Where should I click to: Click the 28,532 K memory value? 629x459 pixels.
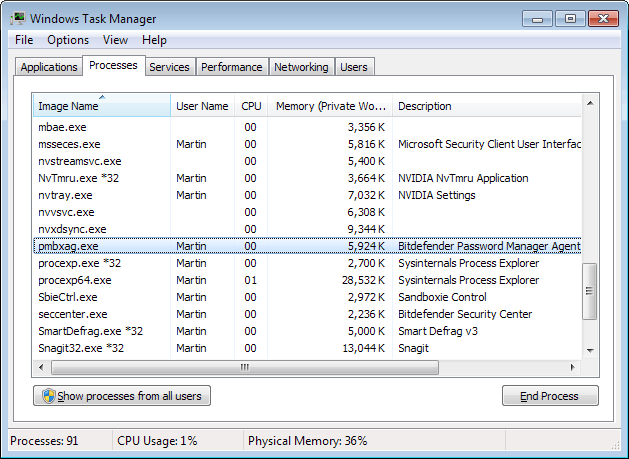(x=363, y=280)
